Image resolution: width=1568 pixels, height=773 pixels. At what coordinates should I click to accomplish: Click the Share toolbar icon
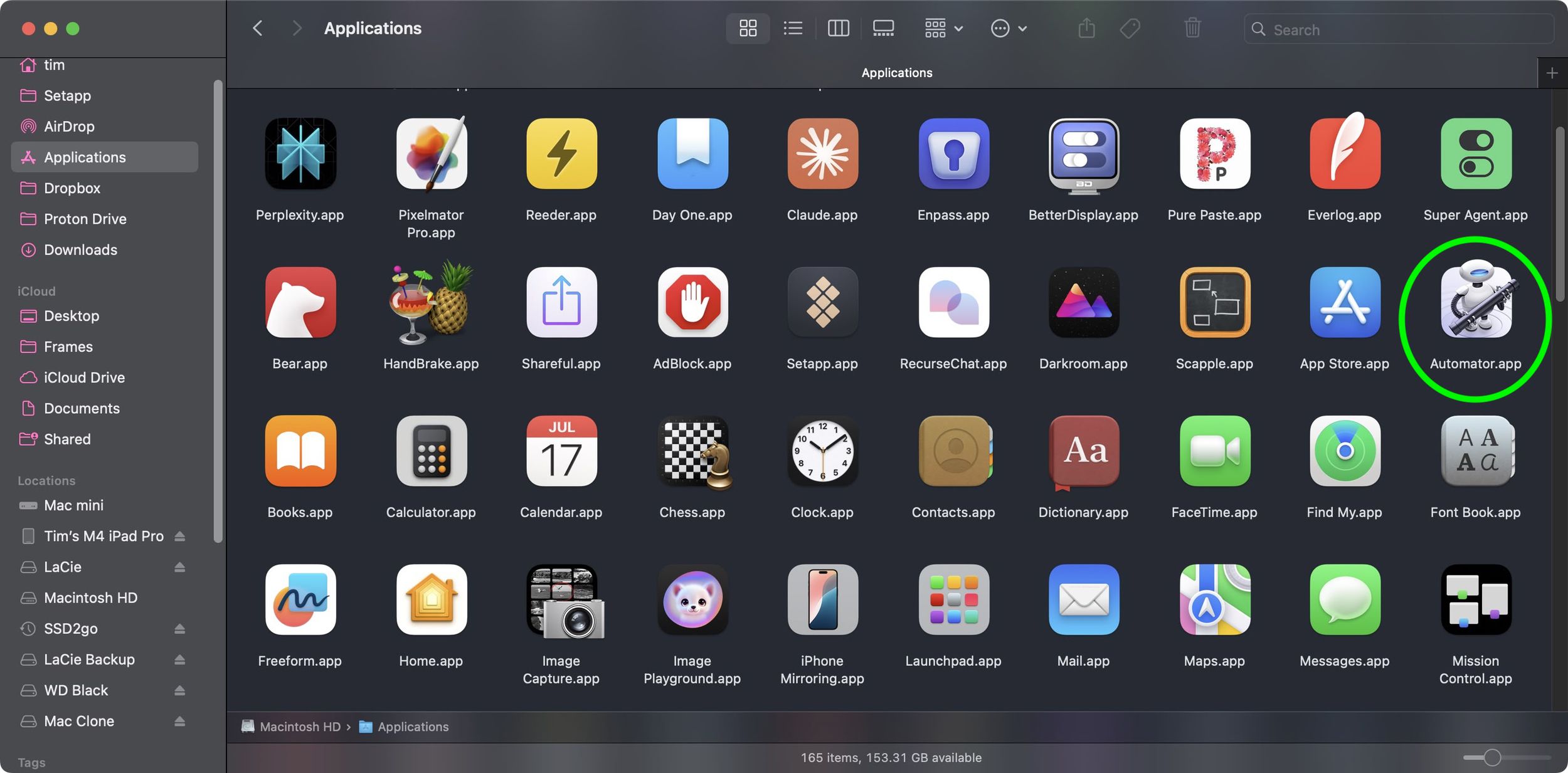pos(1086,28)
